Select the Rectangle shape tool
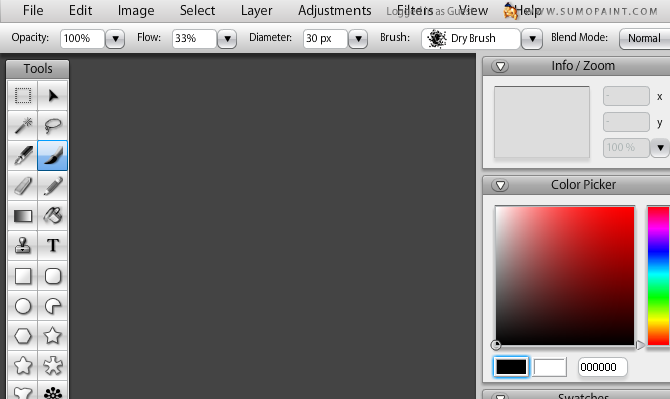 23,276
